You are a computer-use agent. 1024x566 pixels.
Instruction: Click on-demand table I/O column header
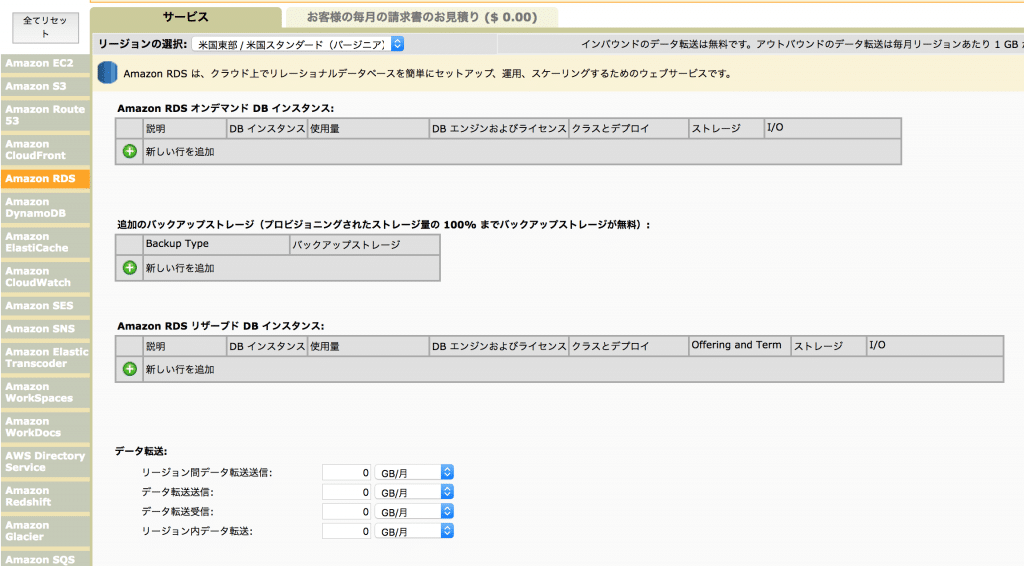point(832,128)
